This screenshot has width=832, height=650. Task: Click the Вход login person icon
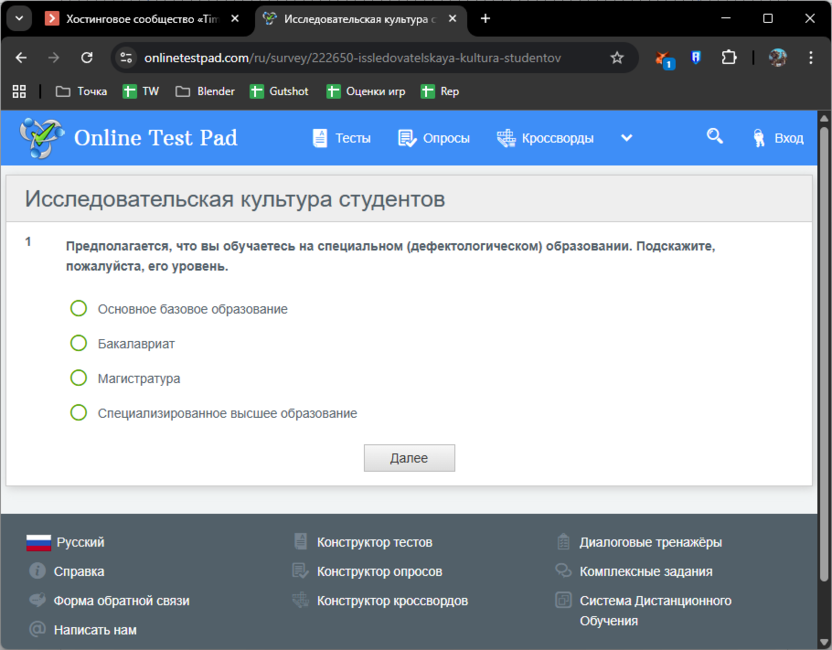point(757,137)
